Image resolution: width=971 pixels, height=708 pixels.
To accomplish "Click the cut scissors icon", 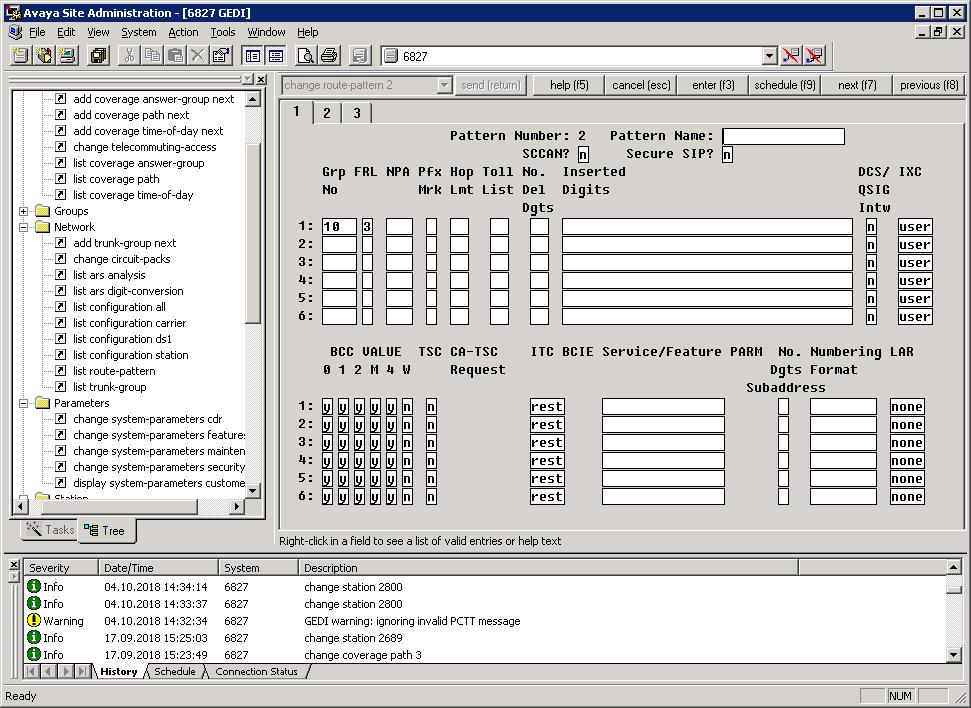I will 129,56.
